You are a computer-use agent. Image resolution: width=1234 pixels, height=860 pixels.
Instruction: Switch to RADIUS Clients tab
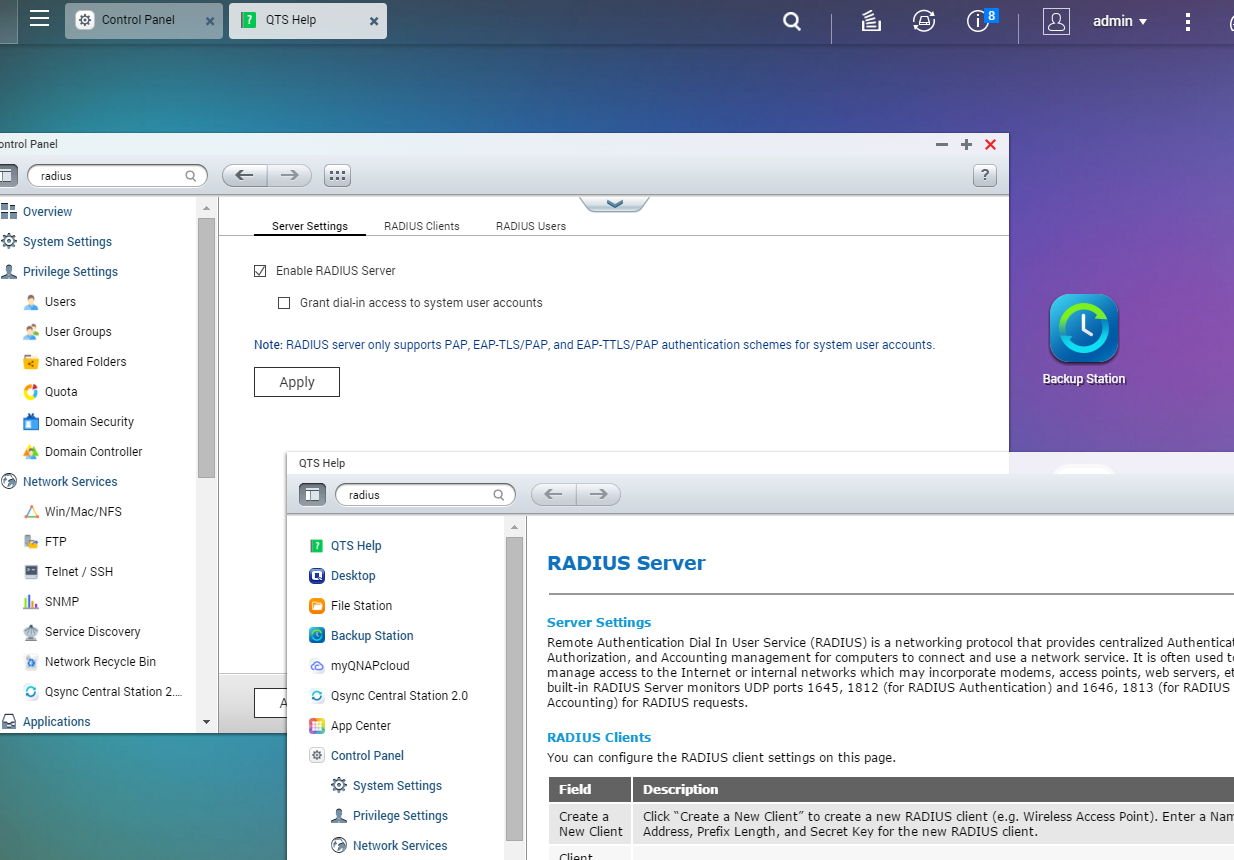[422, 226]
